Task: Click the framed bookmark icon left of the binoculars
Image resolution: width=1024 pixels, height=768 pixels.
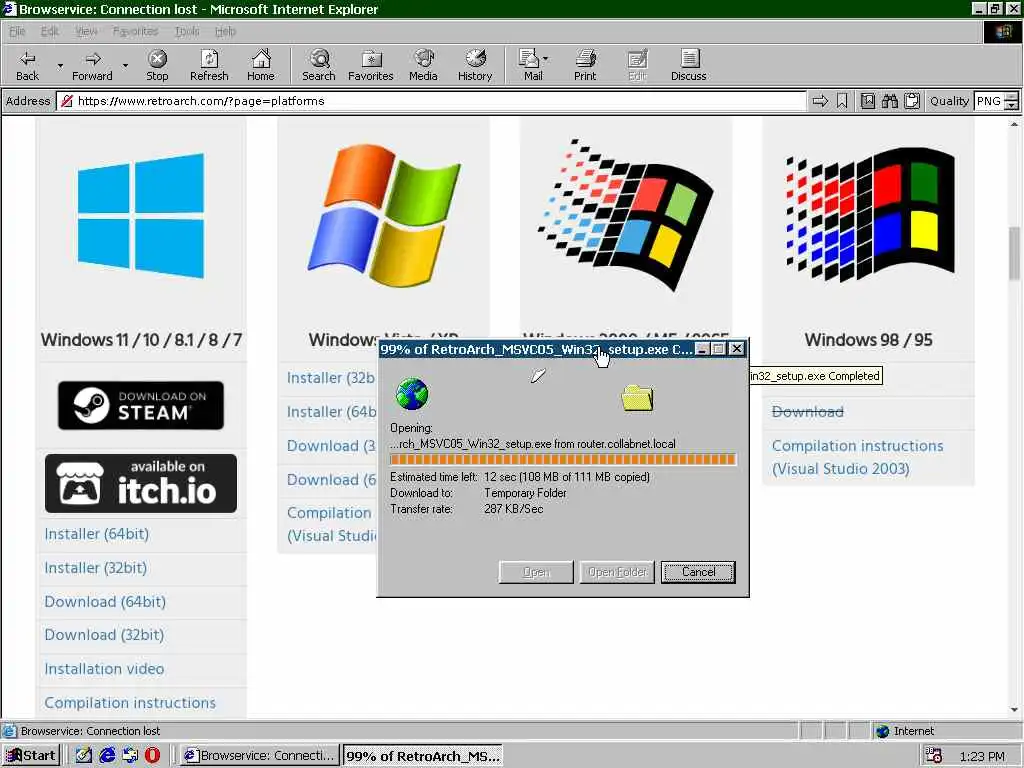Action: pos(867,101)
